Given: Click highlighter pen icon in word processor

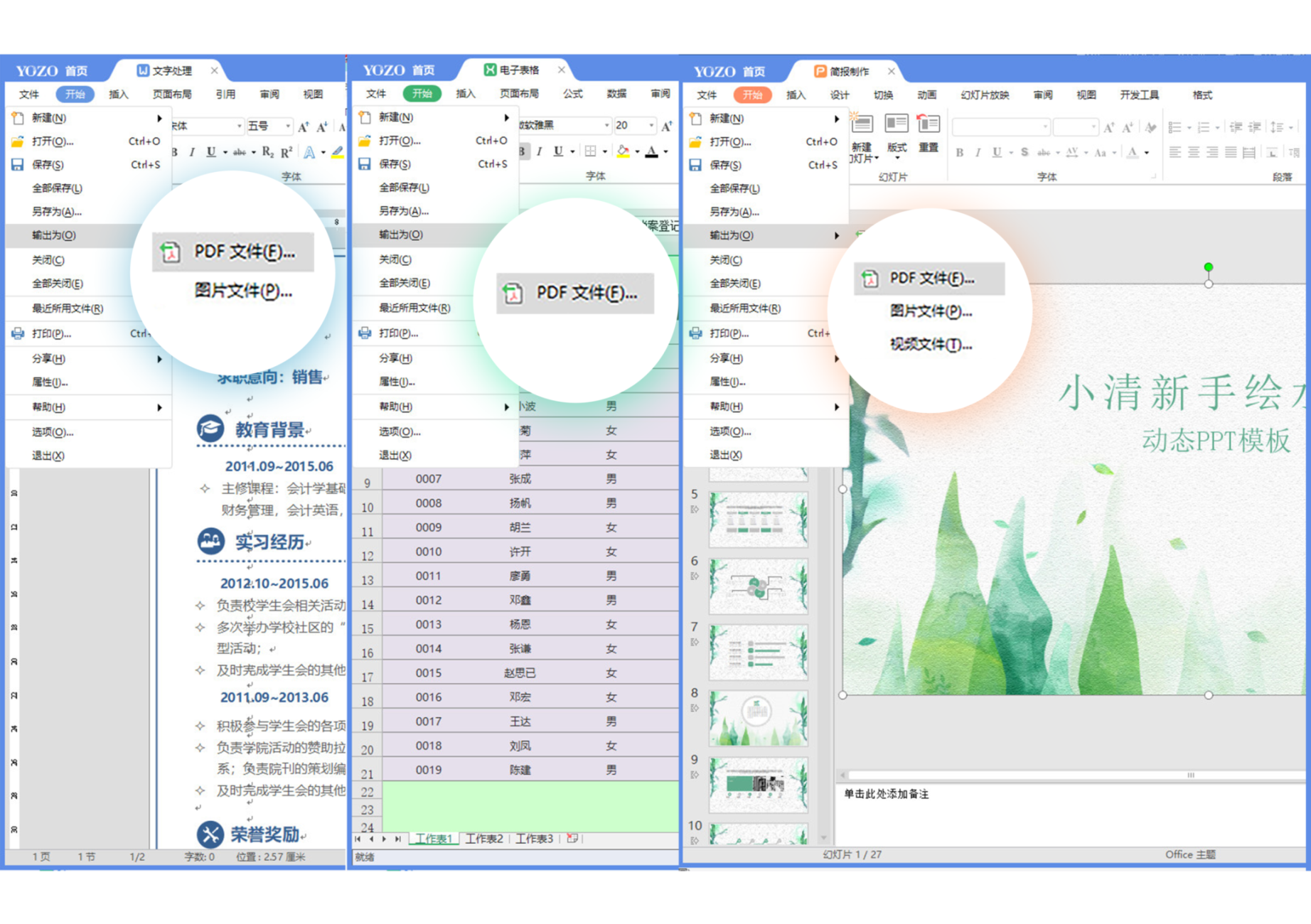Looking at the screenshot, I should tap(337, 152).
